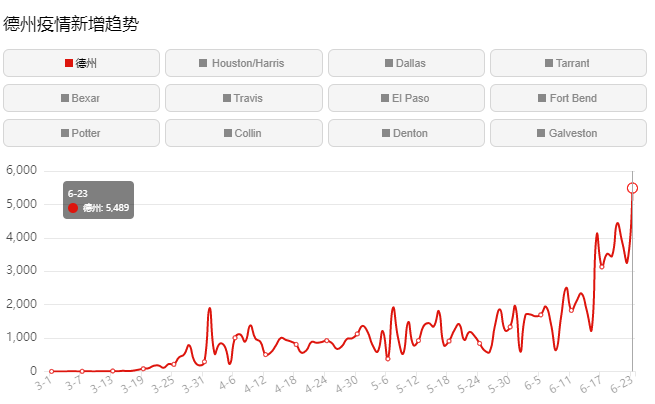
Task: Click the gray square icon beside Galveston
Action: click(541, 133)
